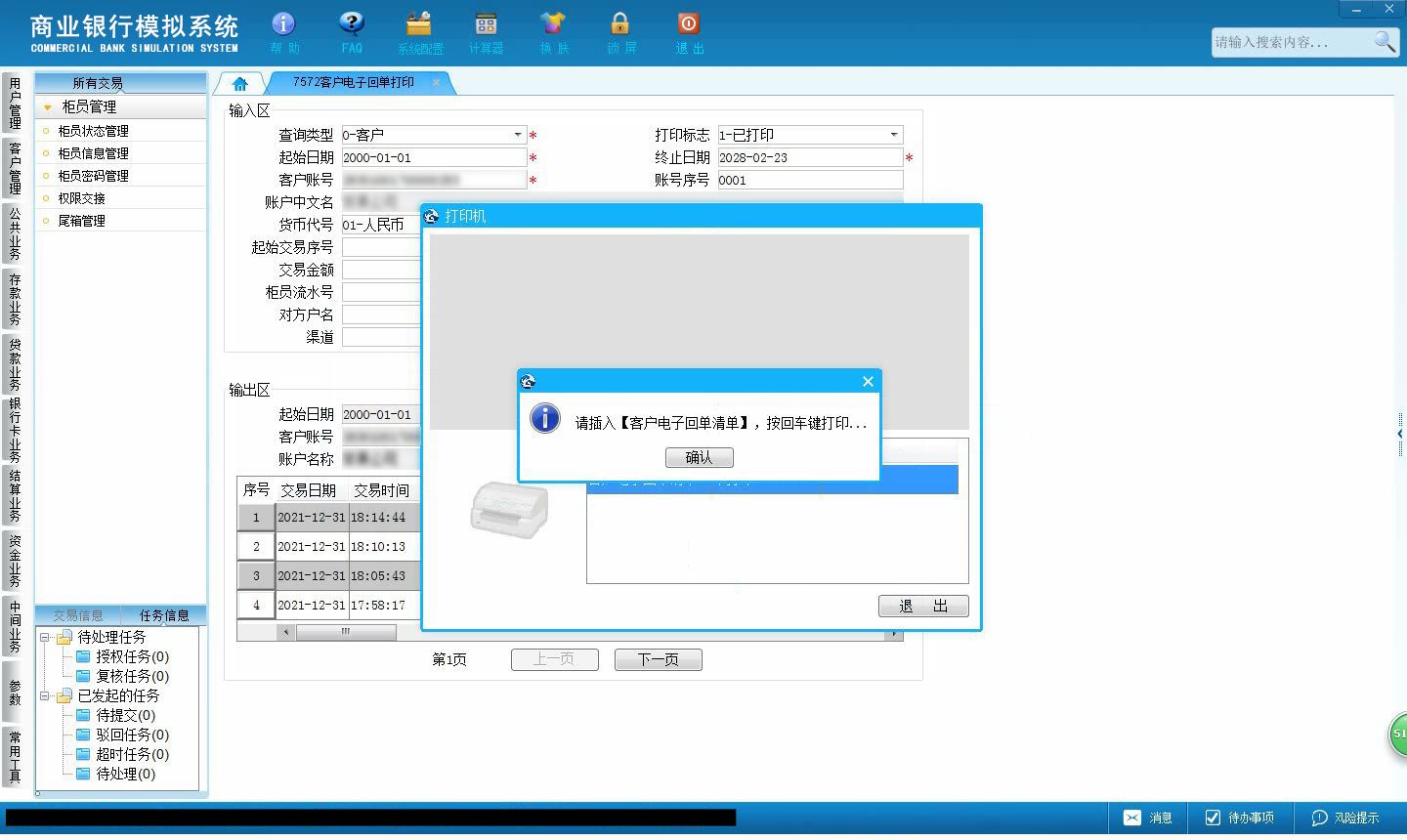
Task: Open the 贷款业务 side tab
Action: tap(15, 365)
